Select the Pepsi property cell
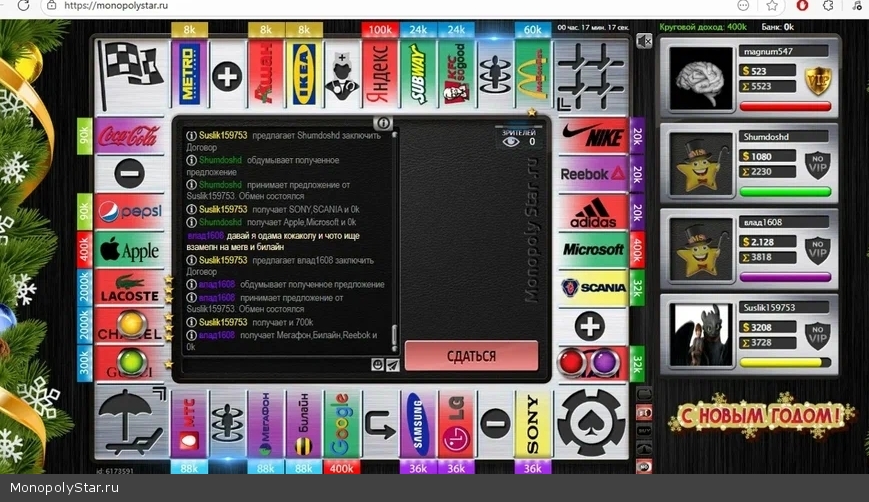This screenshot has height=502, width=869. coord(130,212)
